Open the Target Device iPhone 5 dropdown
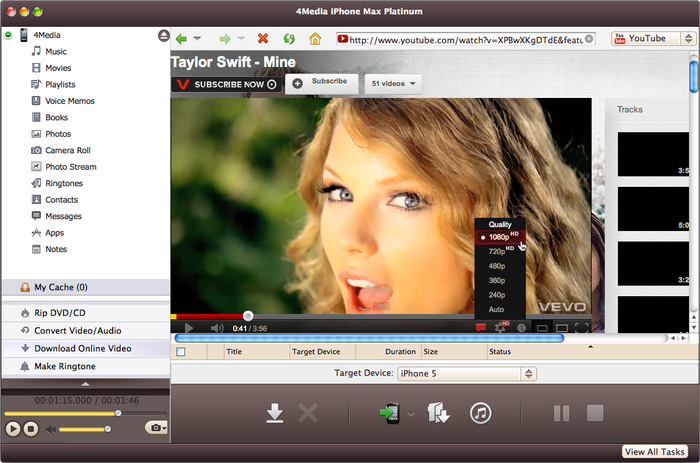The height and width of the screenshot is (463, 700). 466,374
